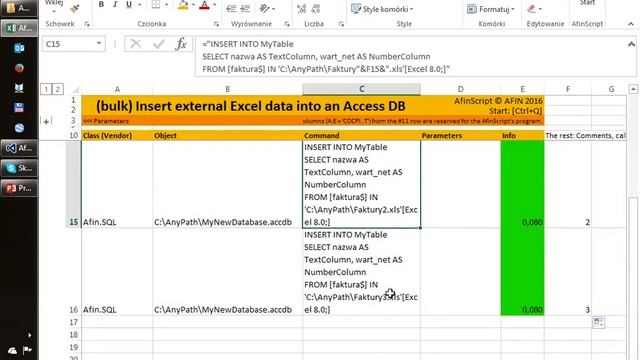640x360 pixels.
Task: Open fill color dropdown arrow
Action: [x=193, y=5]
